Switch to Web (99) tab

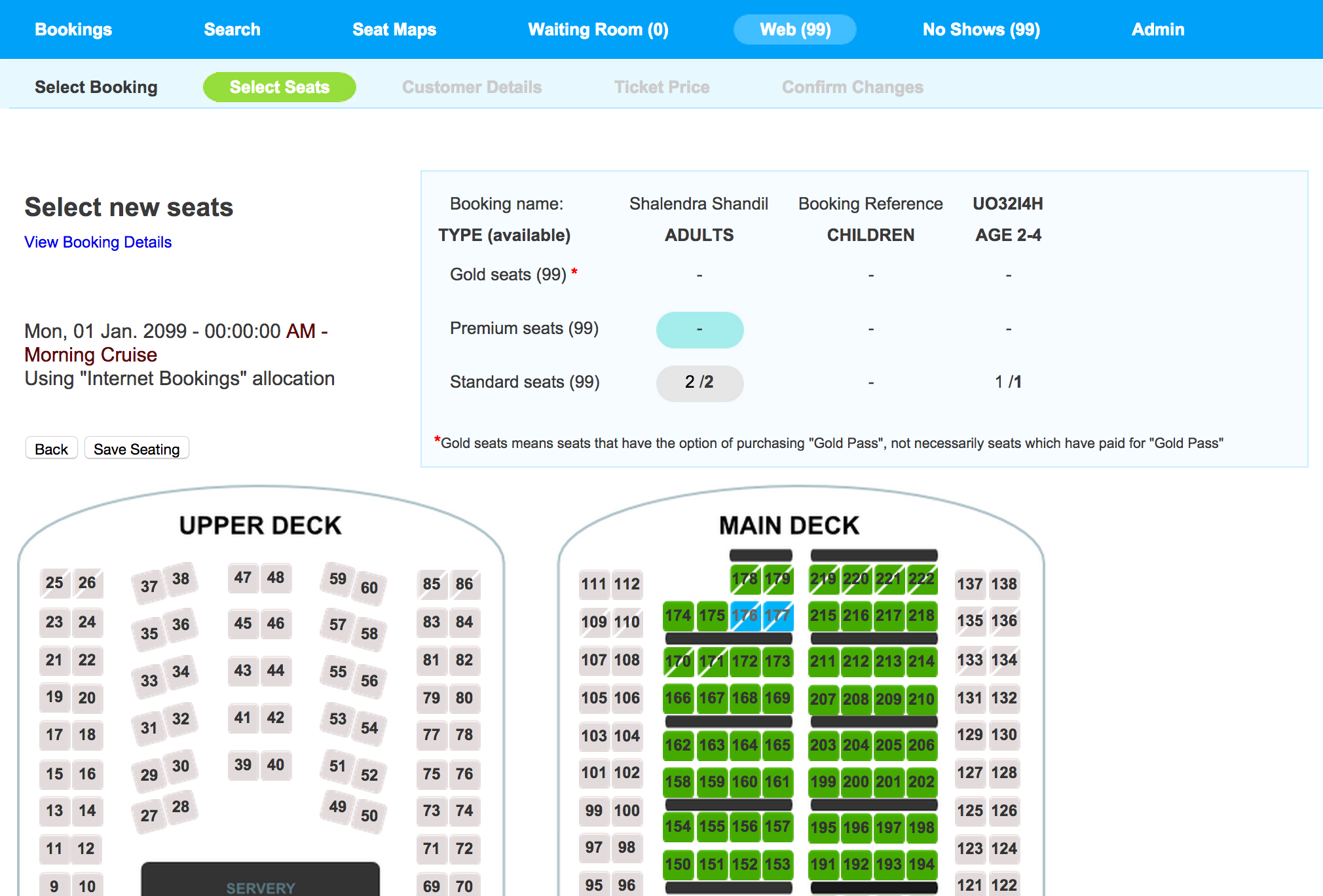[794, 29]
